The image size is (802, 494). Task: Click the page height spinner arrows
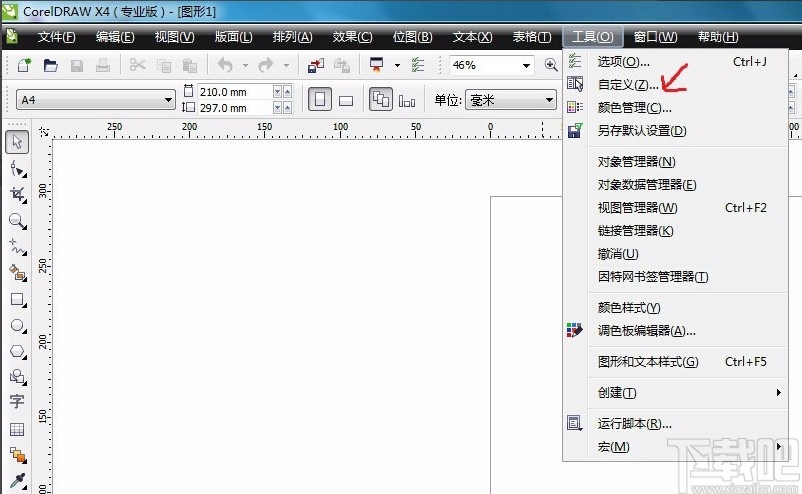coord(282,108)
